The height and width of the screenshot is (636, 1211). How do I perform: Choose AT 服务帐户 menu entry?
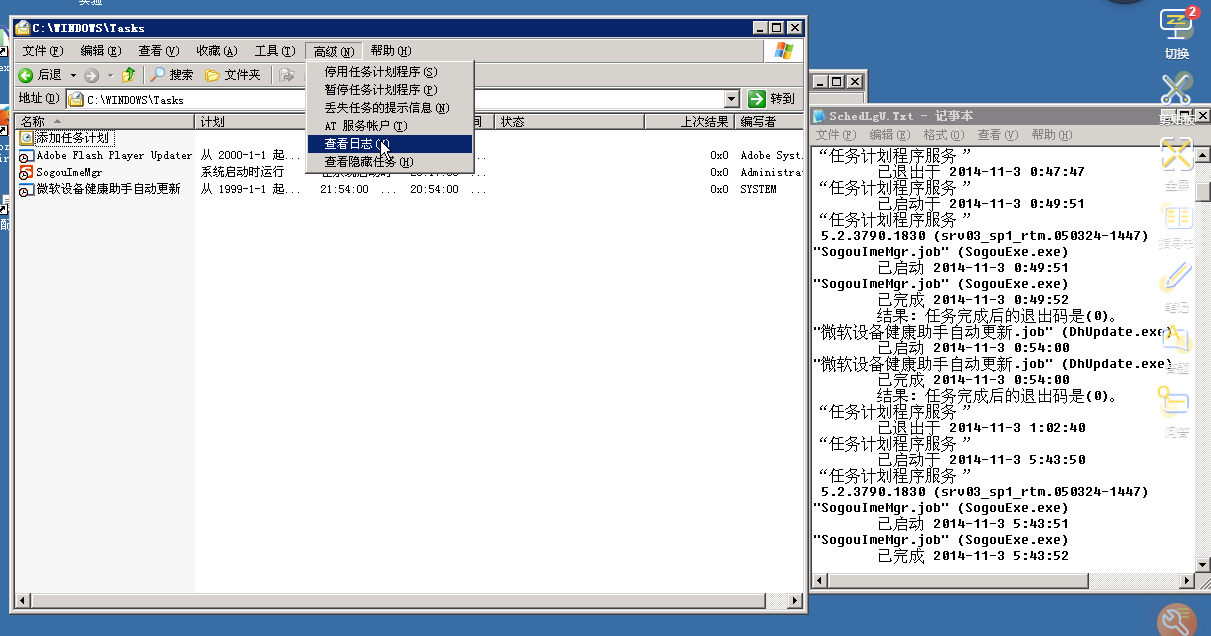click(x=390, y=126)
